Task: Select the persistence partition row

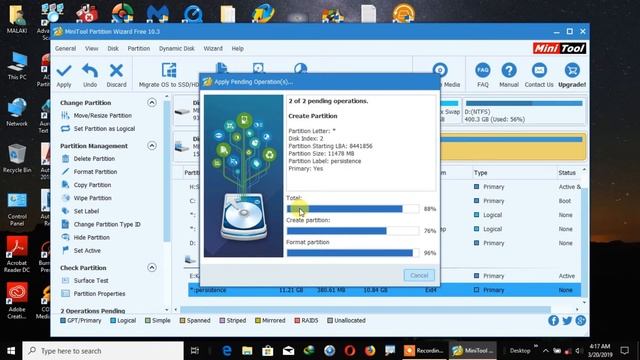Action: (384, 290)
